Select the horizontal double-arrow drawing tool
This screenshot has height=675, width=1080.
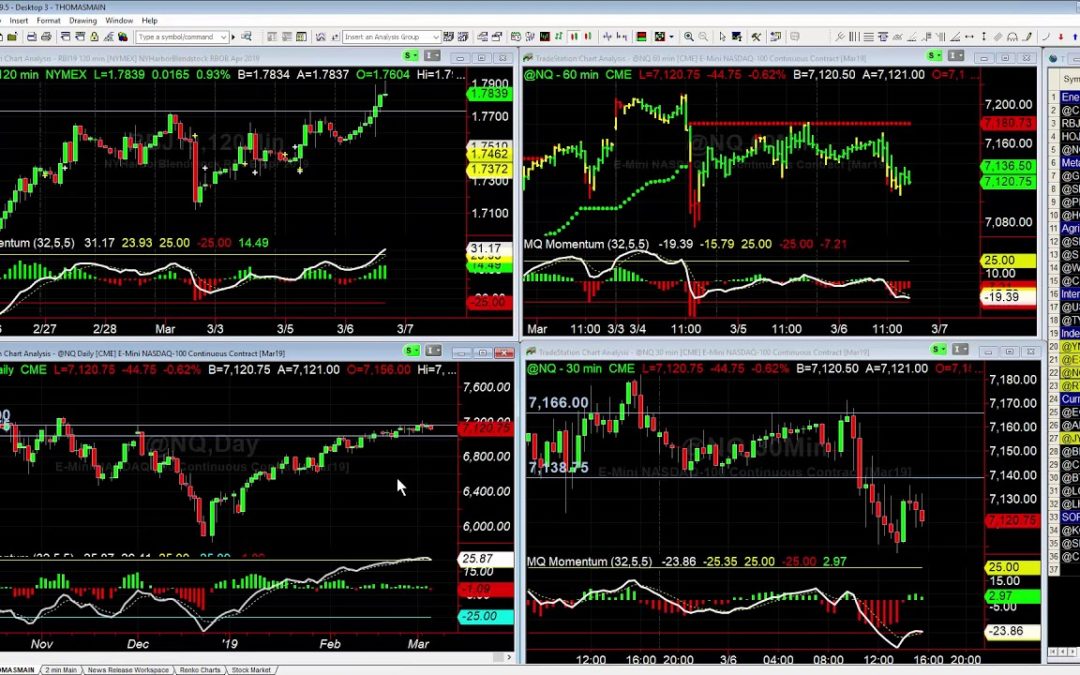969,37
